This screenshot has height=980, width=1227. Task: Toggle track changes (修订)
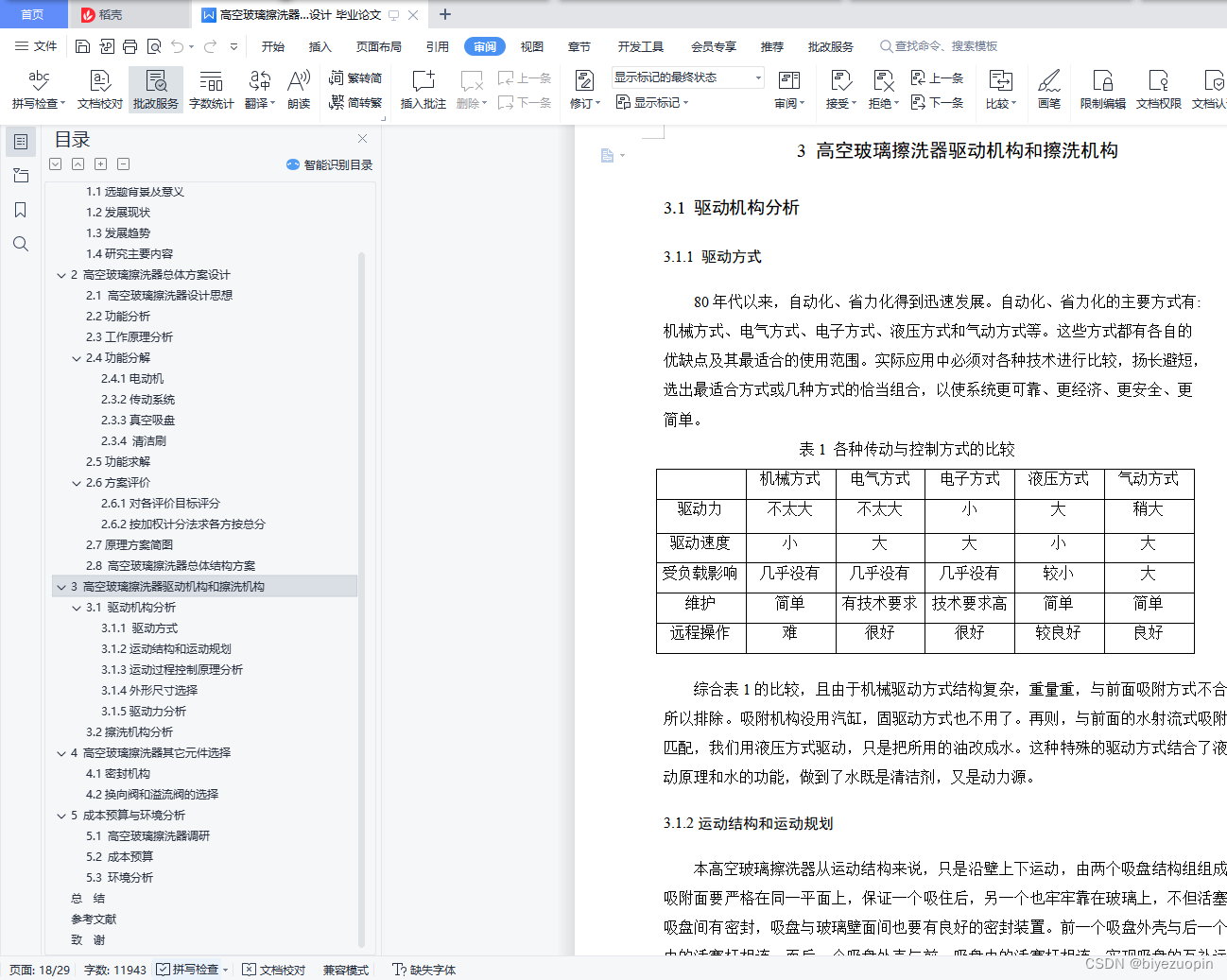584,90
